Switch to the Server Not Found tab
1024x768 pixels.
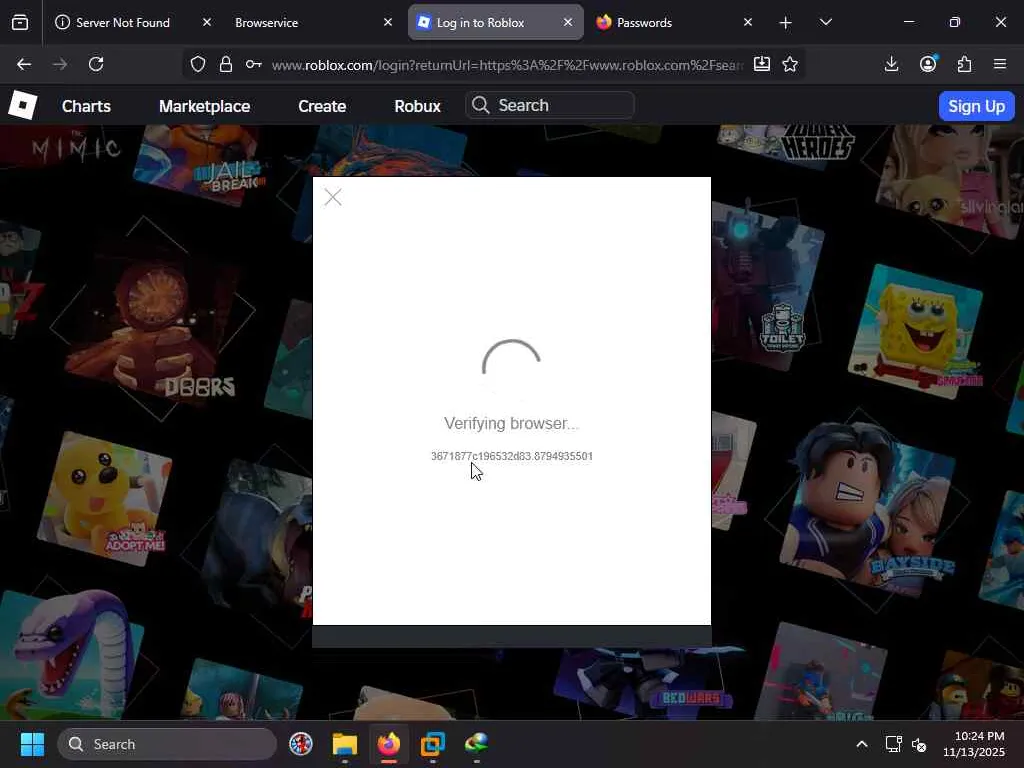click(133, 22)
